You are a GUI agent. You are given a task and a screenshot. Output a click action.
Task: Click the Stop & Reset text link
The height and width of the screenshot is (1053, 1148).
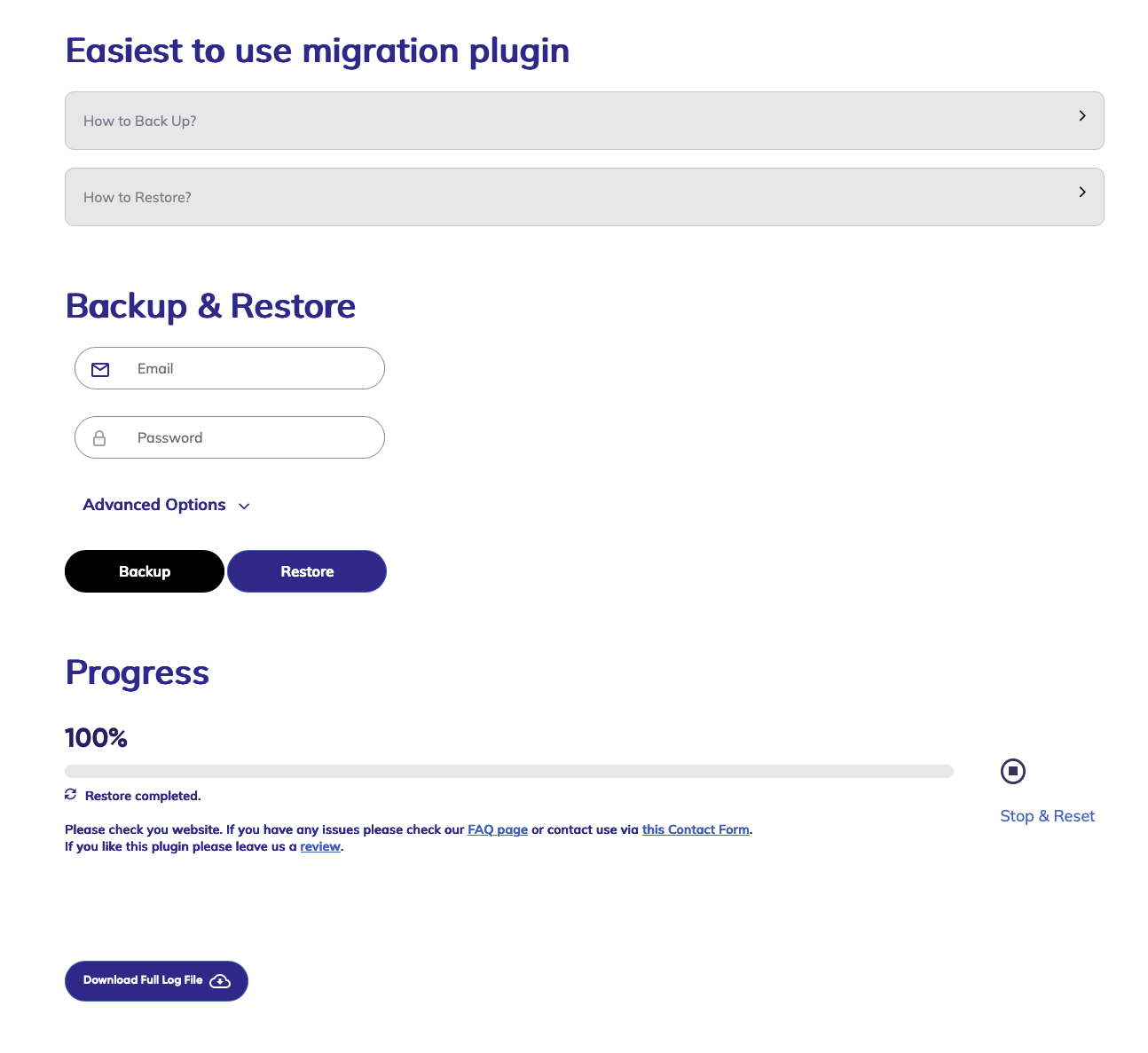pos(1047,816)
